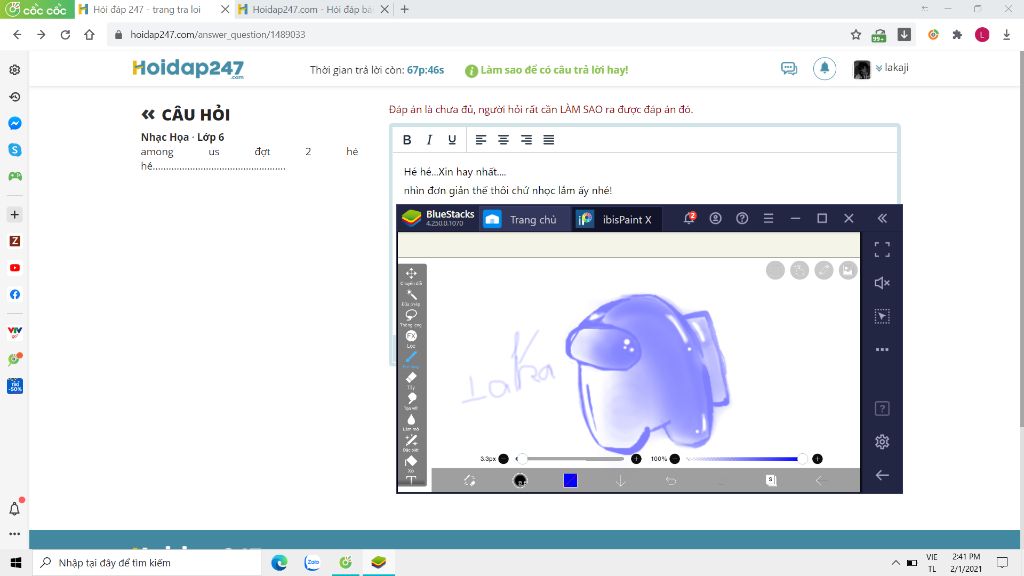Toggle bold formatting in the answer editor

point(407,139)
